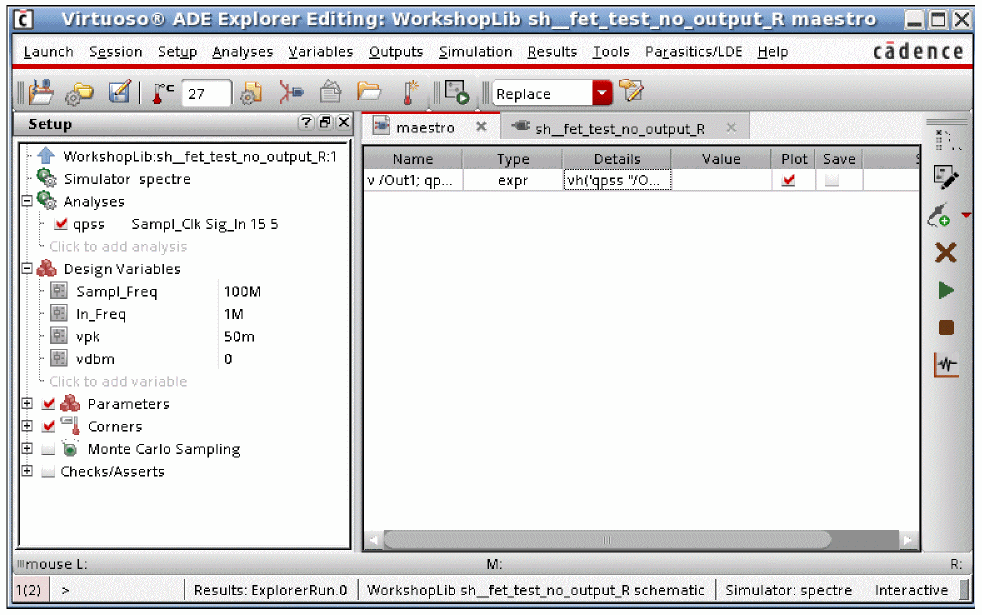Click the temperature field showing 27
The image size is (982, 615).
pos(207,93)
